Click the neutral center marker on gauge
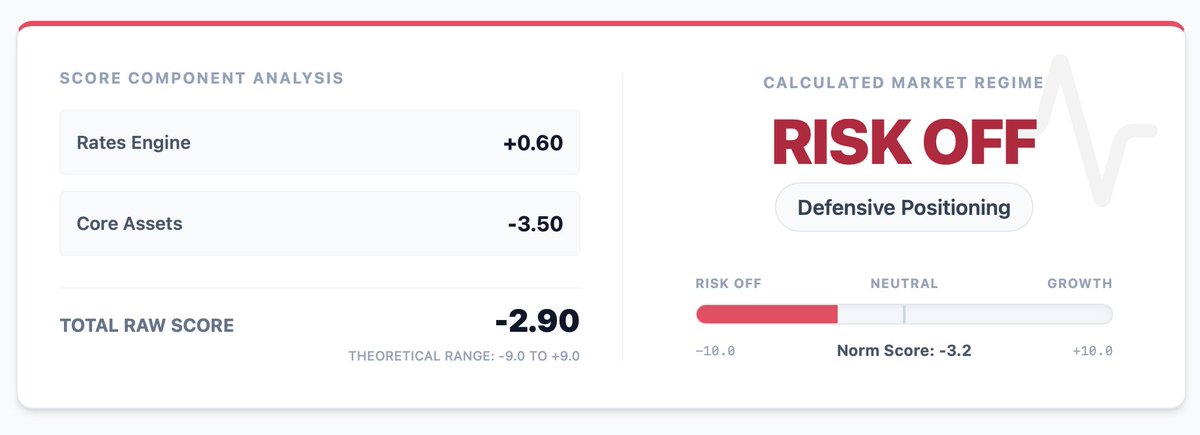The height and width of the screenshot is (435, 1200). (x=904, y=315)
